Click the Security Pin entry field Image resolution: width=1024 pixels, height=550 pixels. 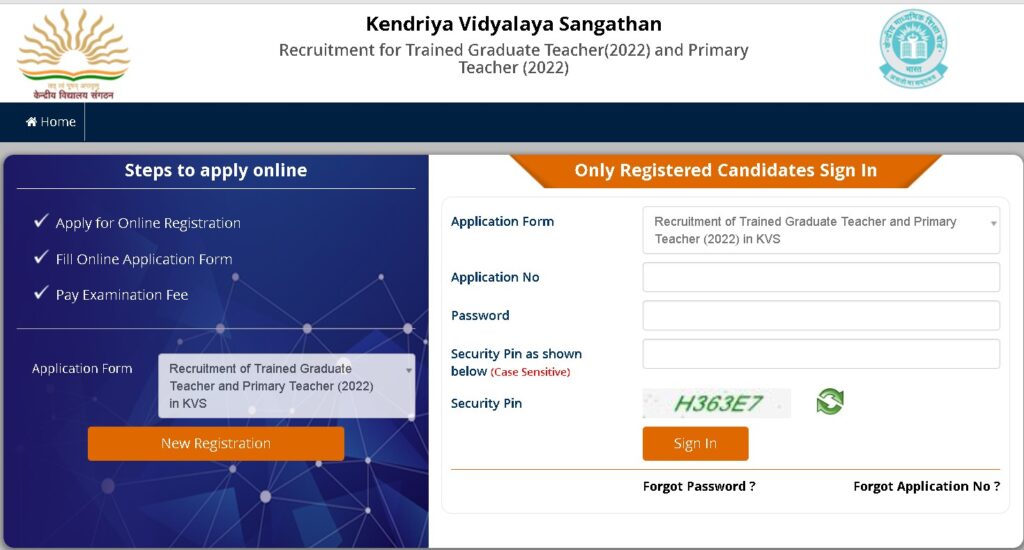(820, 354)
